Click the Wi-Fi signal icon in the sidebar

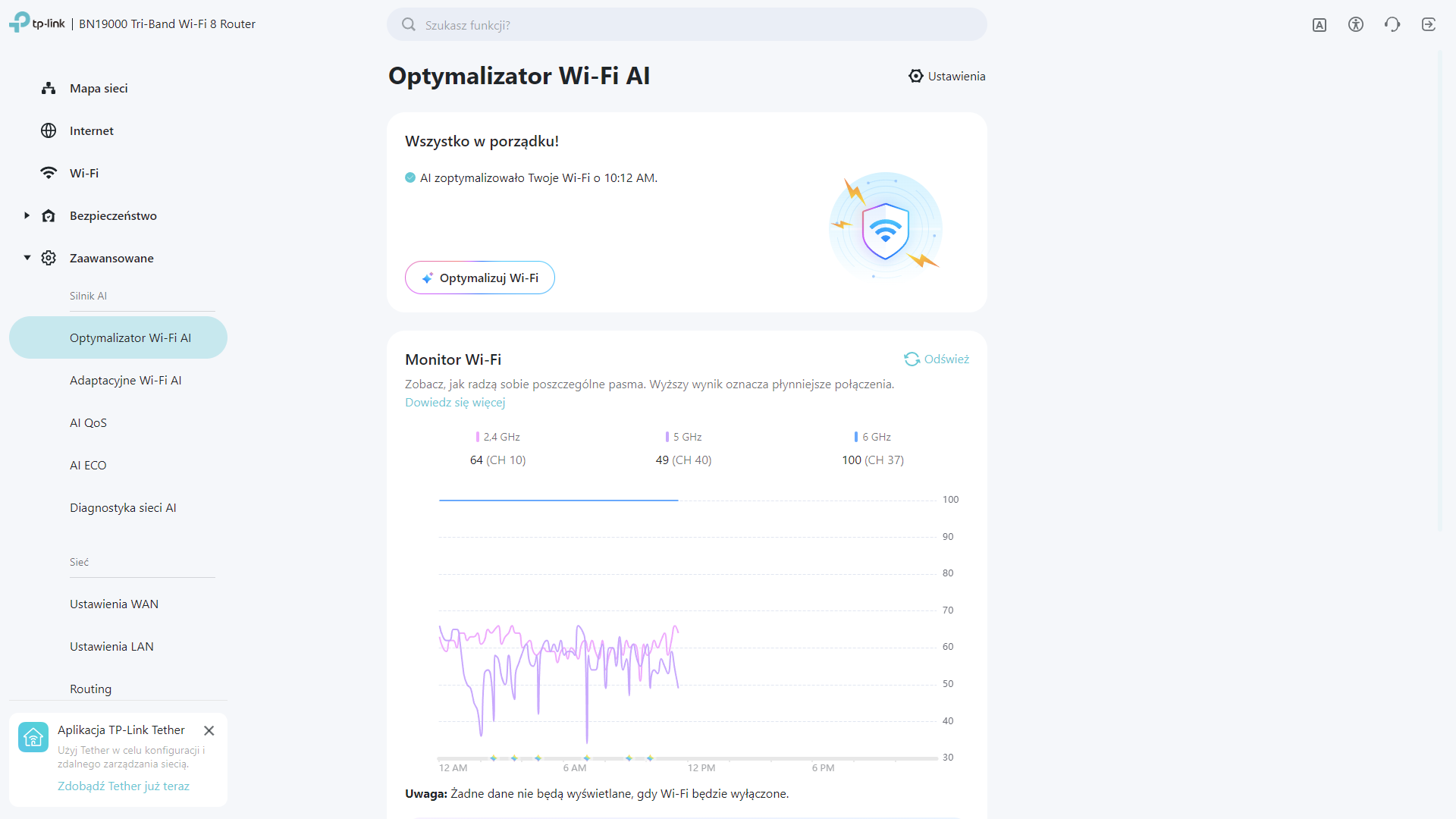click(x=49, y=173)
